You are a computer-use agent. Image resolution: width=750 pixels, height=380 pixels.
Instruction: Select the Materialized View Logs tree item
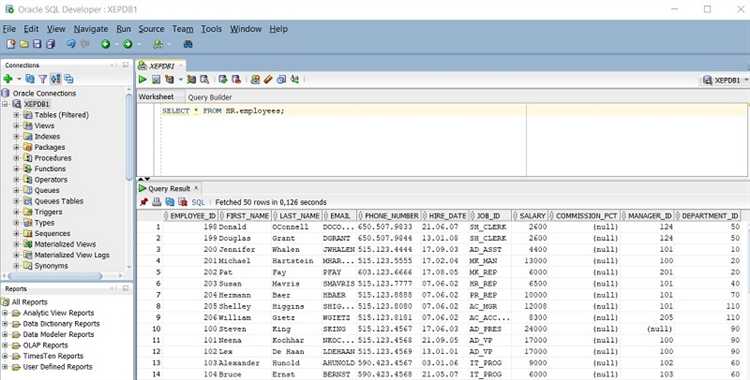tap(72, 255)
